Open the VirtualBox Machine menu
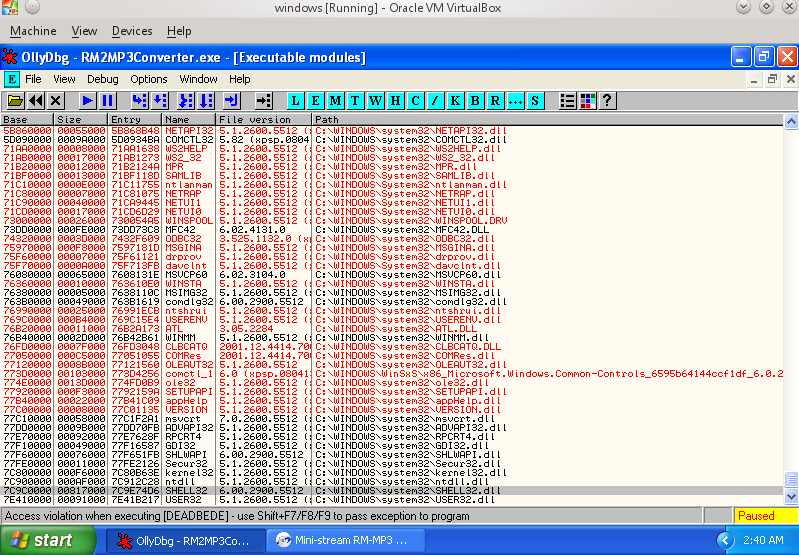Viewport: 799px width, 555px height. pyautogui.click(x=33, y=31)
